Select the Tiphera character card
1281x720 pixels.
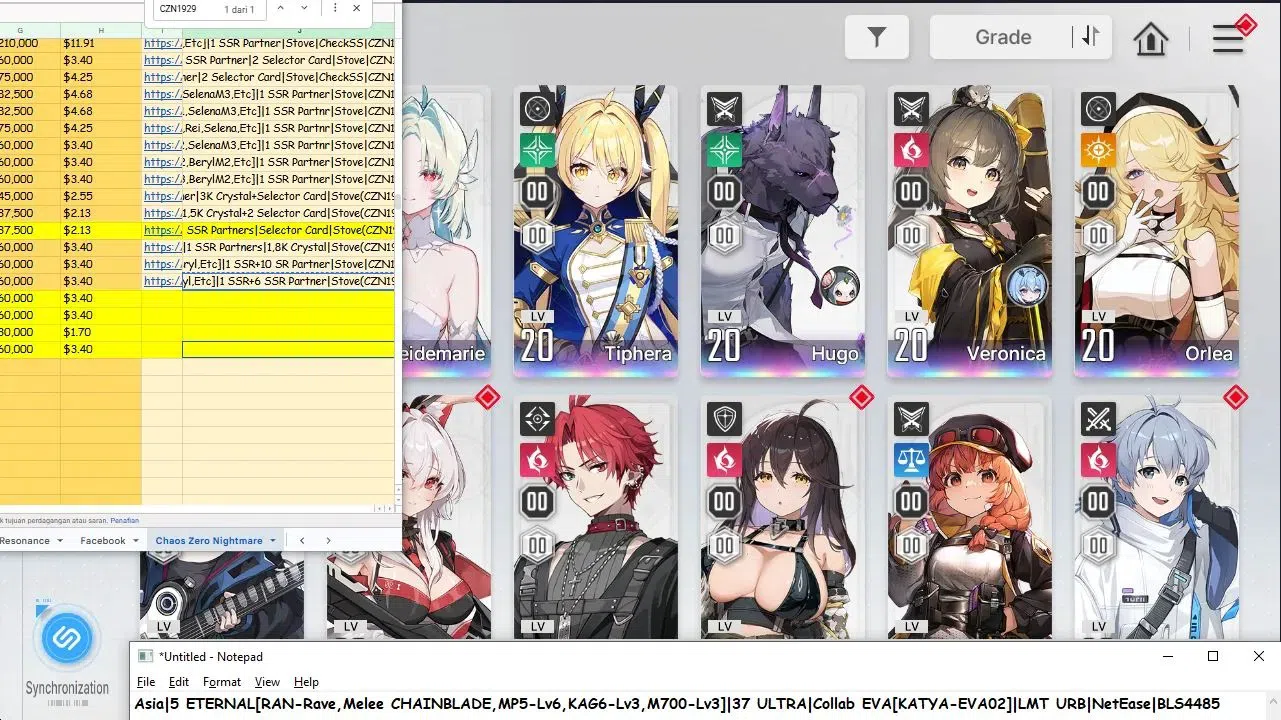click(x=596, y=231)
